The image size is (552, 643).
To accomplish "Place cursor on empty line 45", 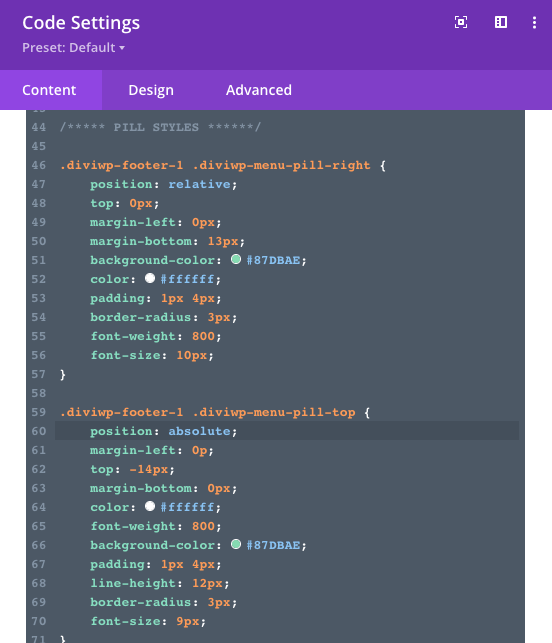I will tap(287, 146).
